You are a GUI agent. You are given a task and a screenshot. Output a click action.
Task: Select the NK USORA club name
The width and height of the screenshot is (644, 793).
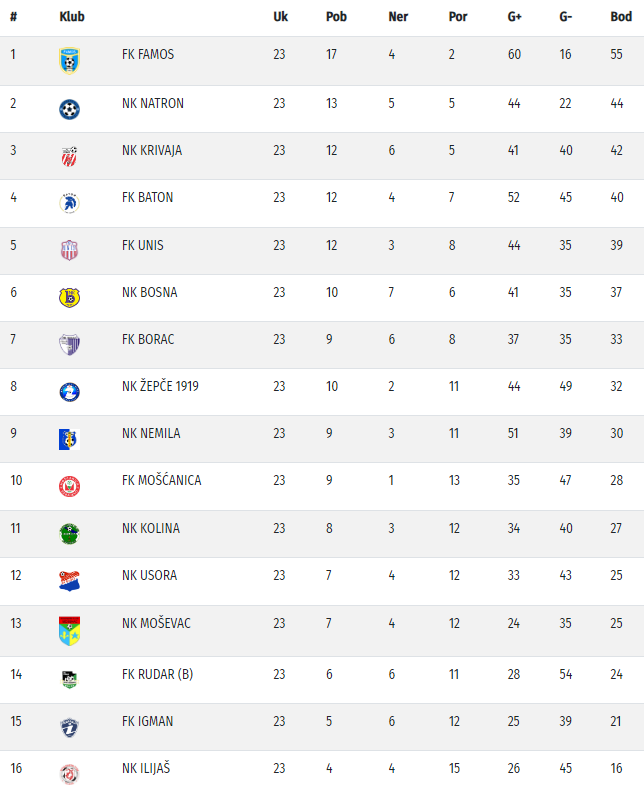(x=149, y=575)
